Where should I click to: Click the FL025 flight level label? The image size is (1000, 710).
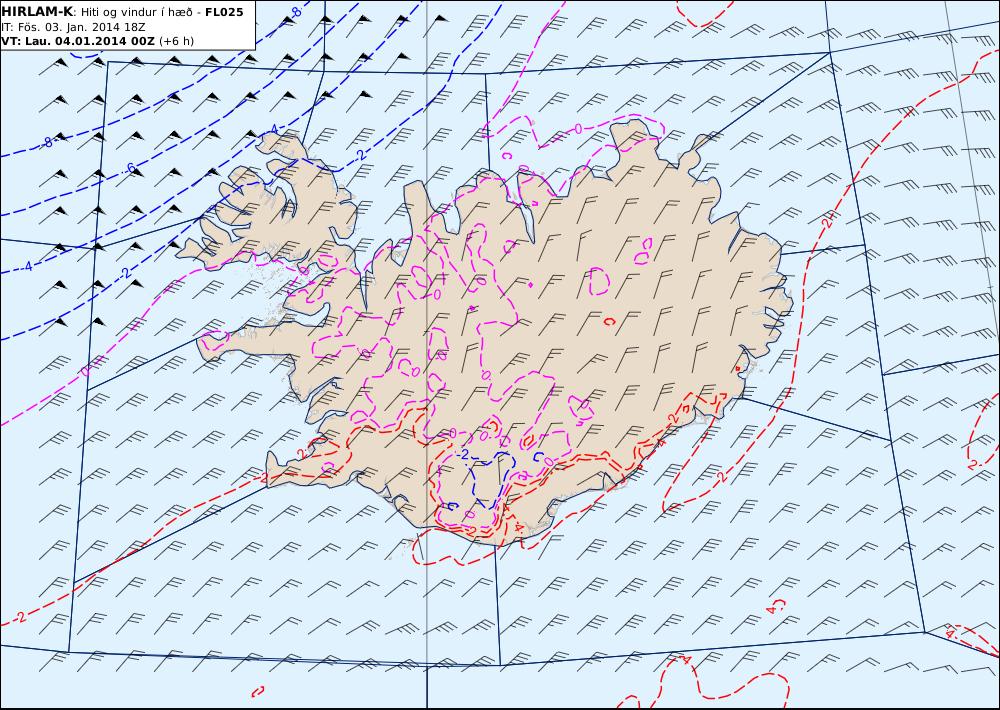(224, 12)
